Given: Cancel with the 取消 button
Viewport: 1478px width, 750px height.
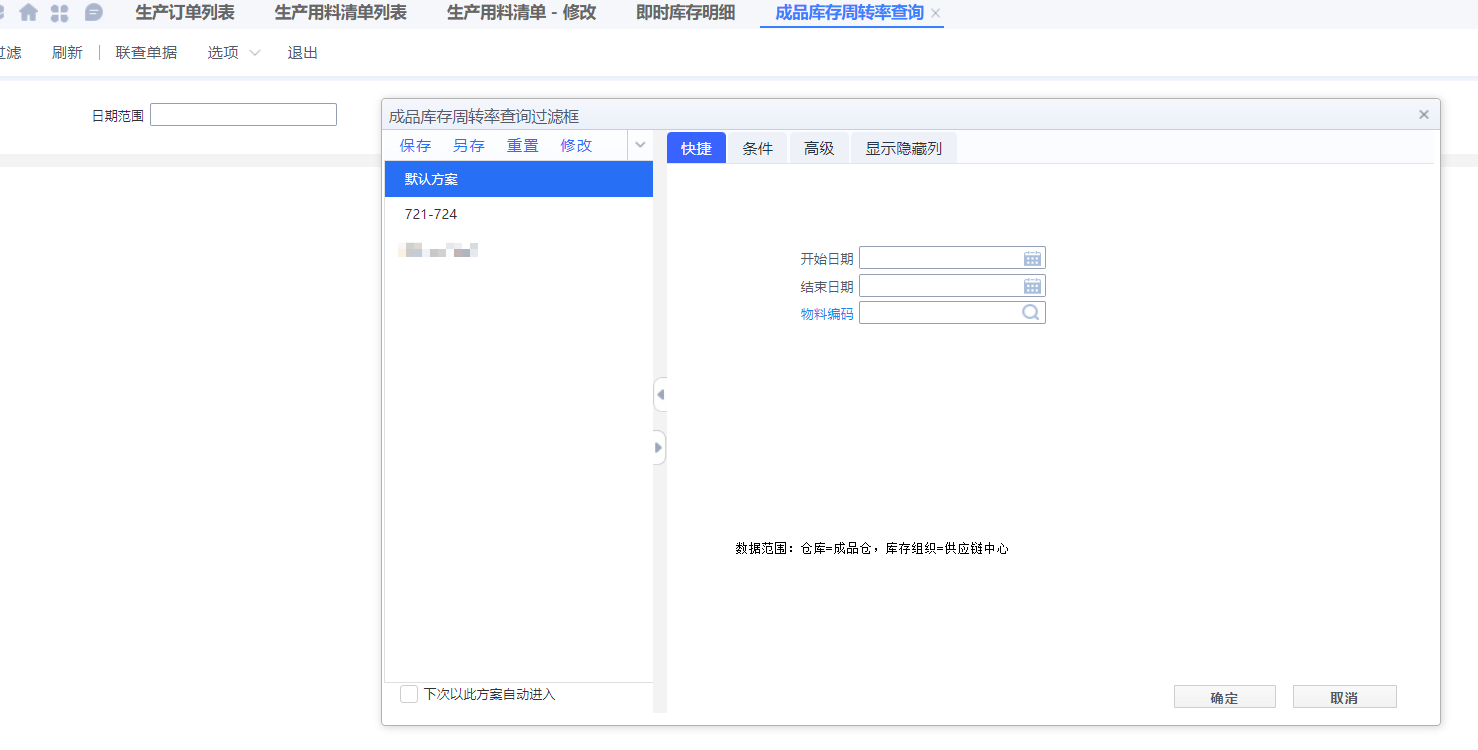Looking at the screenshot, I should point(1345,697).
